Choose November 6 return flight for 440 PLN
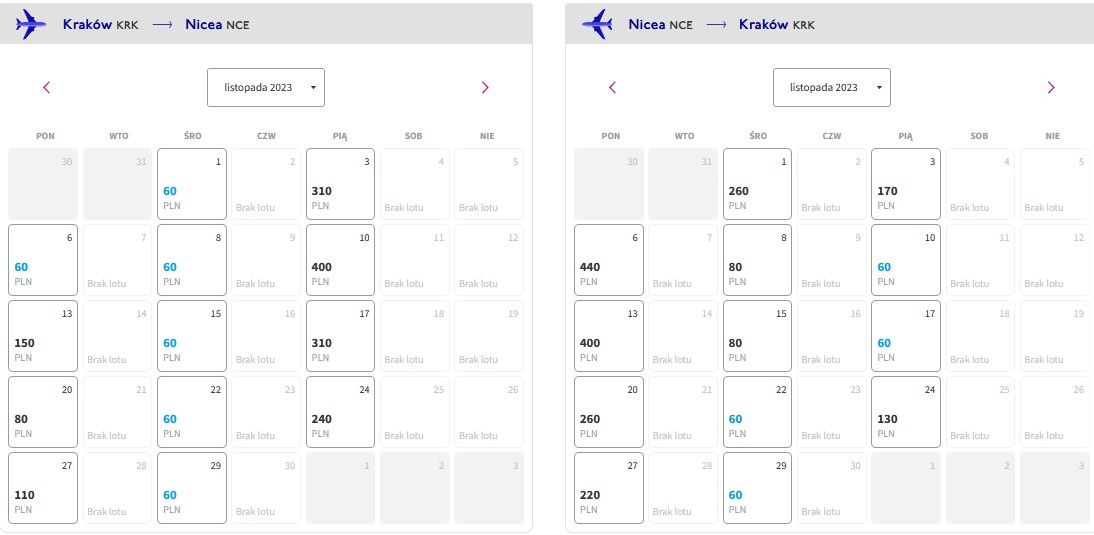Viewport: 1094px width, 535px height. click(609, 260)
